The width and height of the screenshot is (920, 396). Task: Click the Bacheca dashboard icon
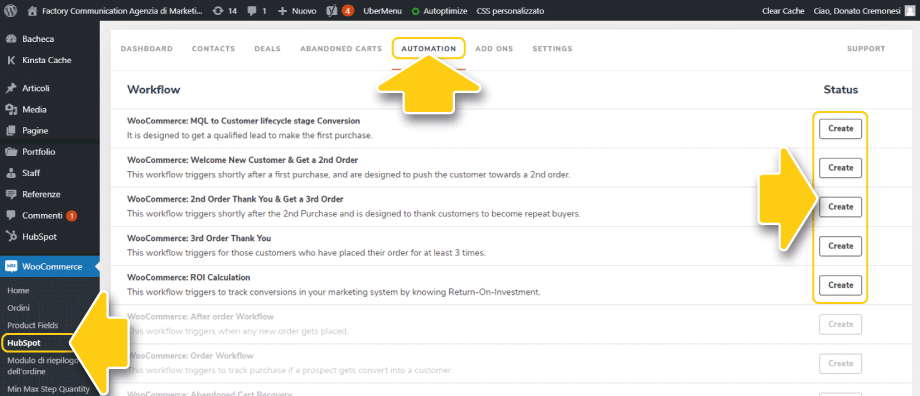click(11, 39)
